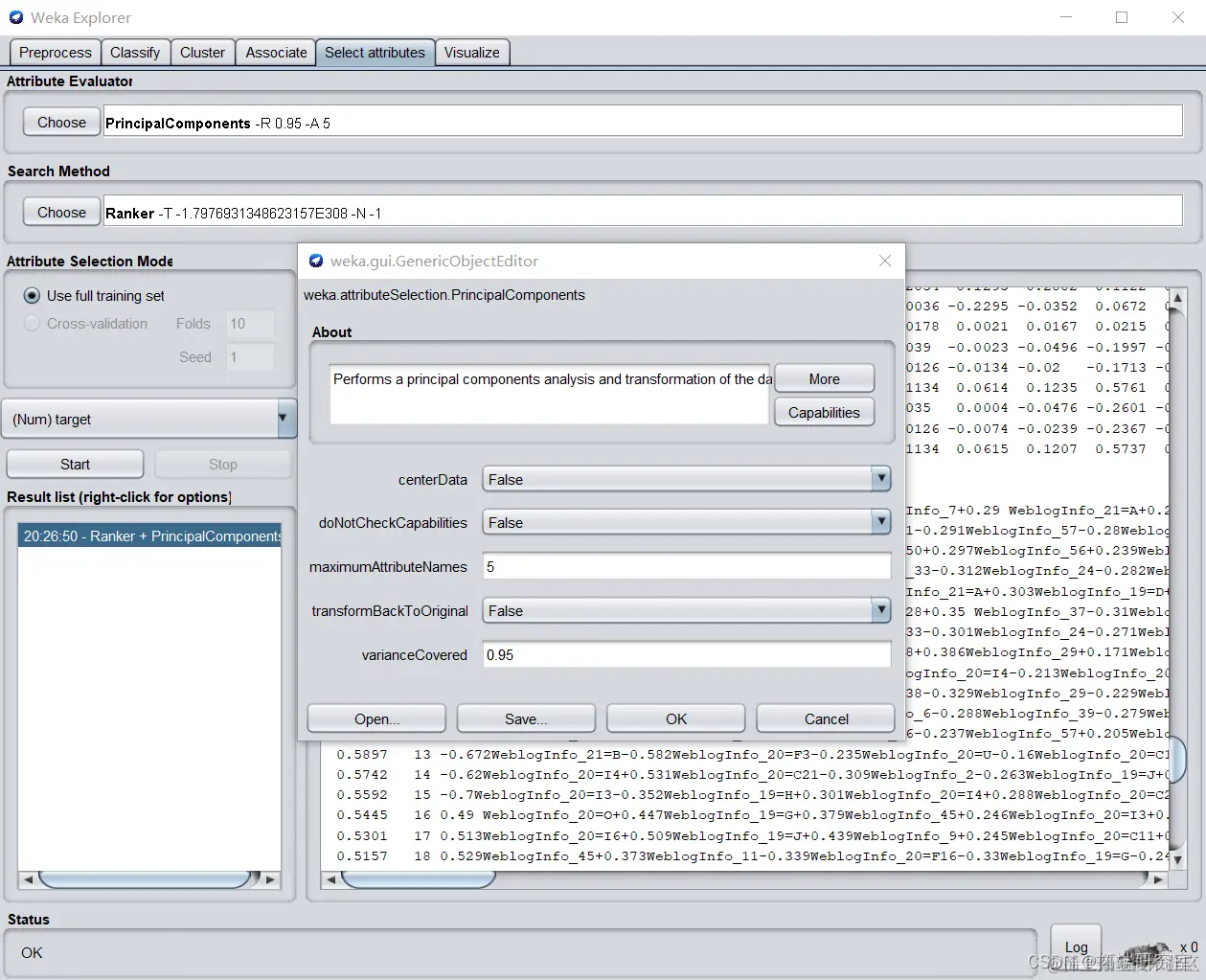Click the Start button
The width and height of the screenshot is (1206, 980).
tap(75, 464)
